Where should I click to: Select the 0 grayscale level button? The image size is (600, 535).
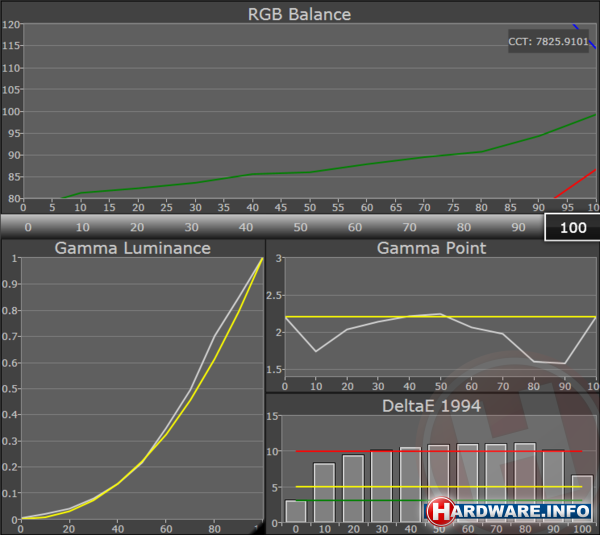28,227
